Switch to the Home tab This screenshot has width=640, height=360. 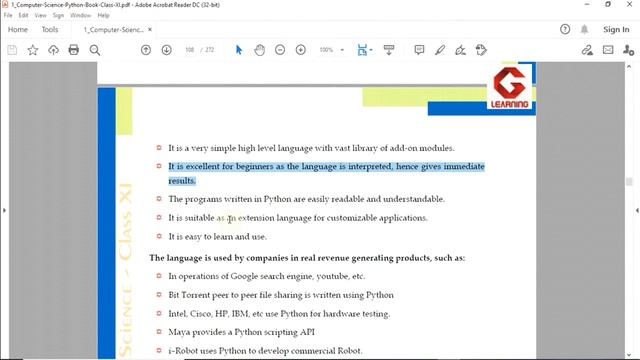(x=18, y=29)
